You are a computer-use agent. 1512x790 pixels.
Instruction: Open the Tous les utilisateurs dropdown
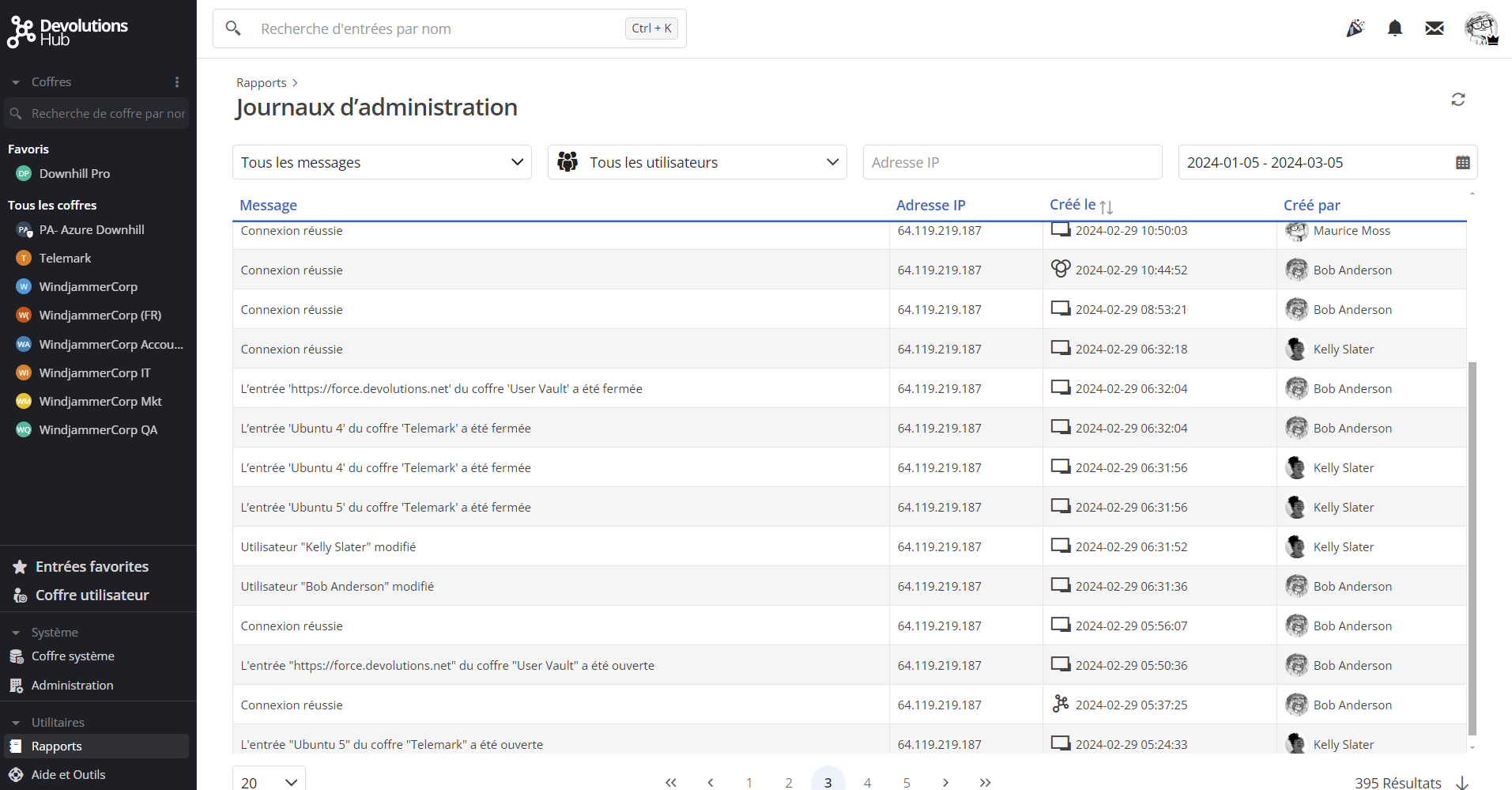coord(697,162)
